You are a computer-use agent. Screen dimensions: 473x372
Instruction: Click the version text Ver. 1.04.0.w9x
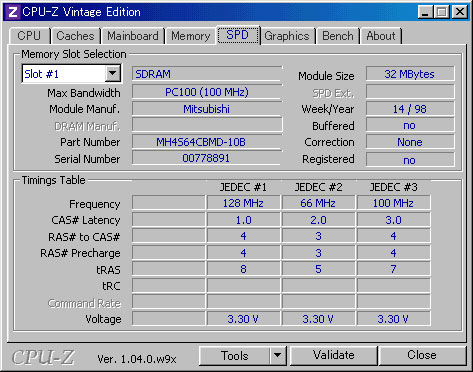pos(137,359)
